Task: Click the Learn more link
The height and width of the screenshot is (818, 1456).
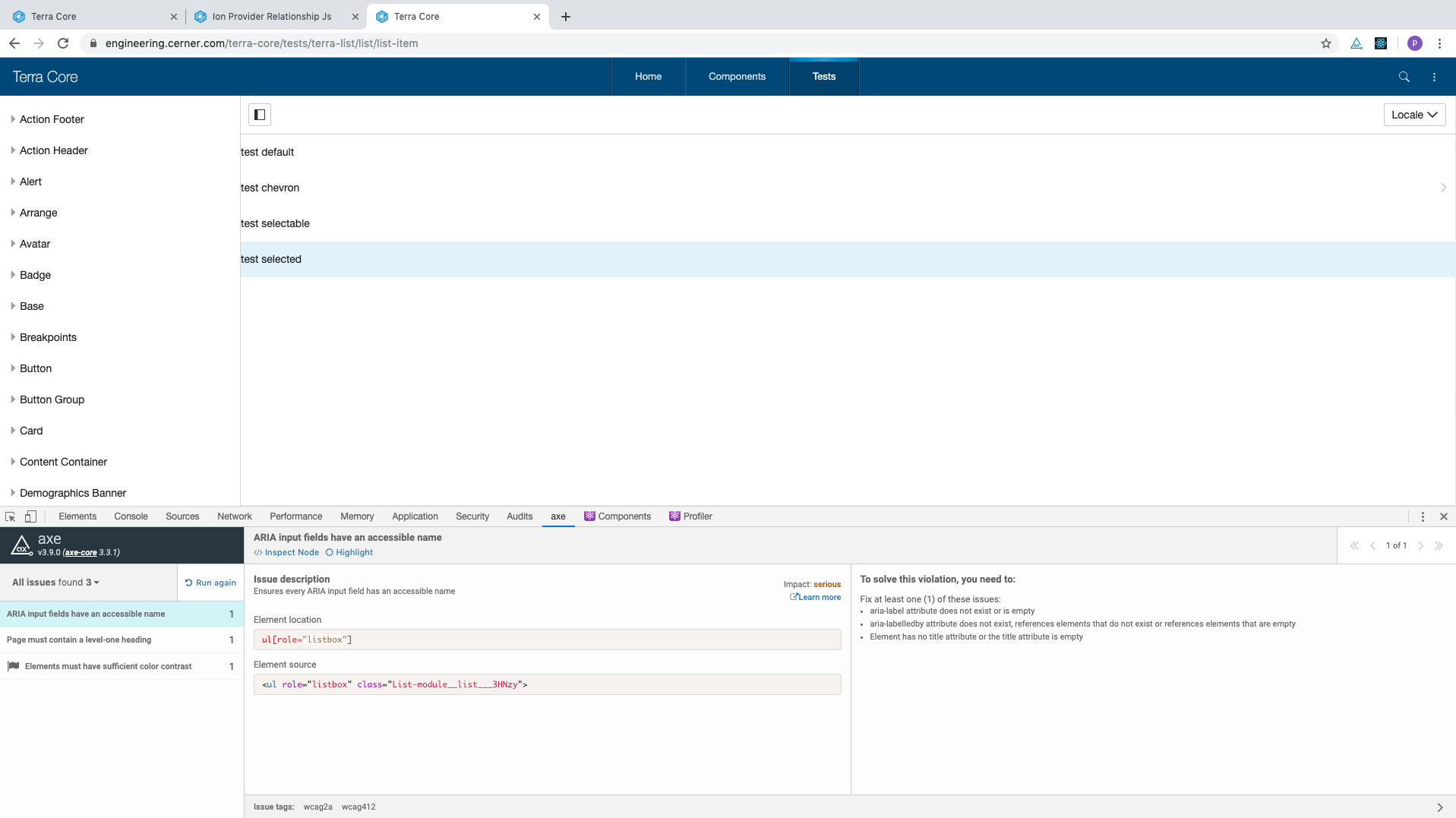Action: coord(816,597)
